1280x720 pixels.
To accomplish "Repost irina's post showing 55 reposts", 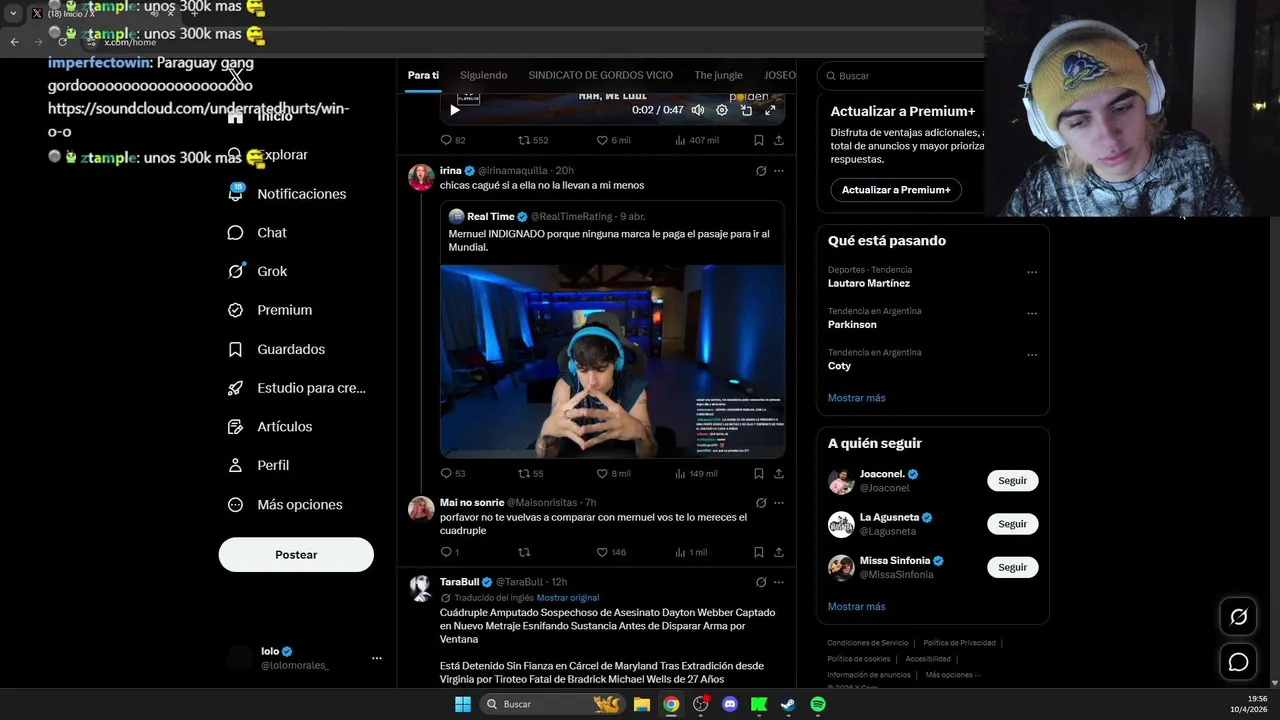I will [530, 473].
